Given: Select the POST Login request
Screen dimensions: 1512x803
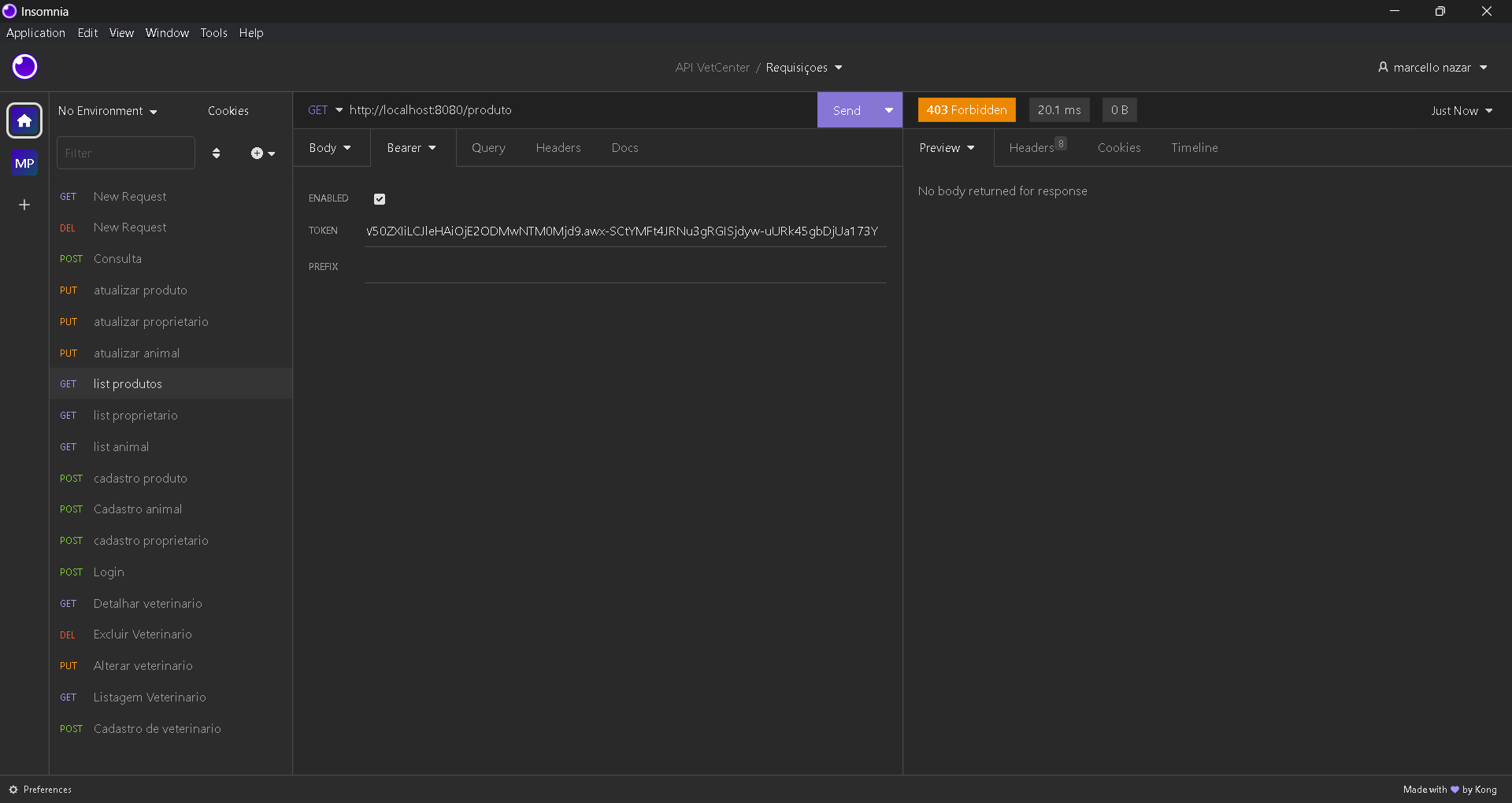Looking at the screenshot, I should tap(171, 572).
